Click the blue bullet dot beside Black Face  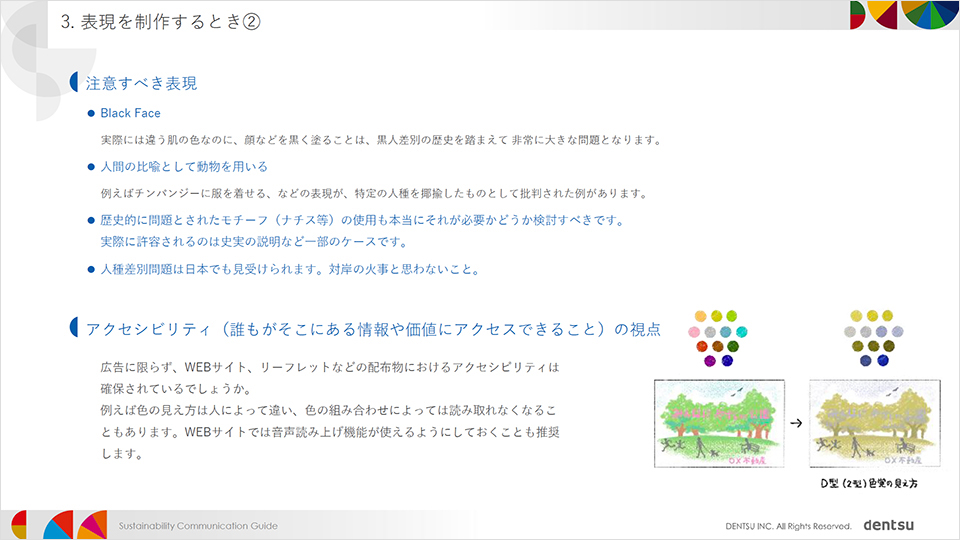91,114
